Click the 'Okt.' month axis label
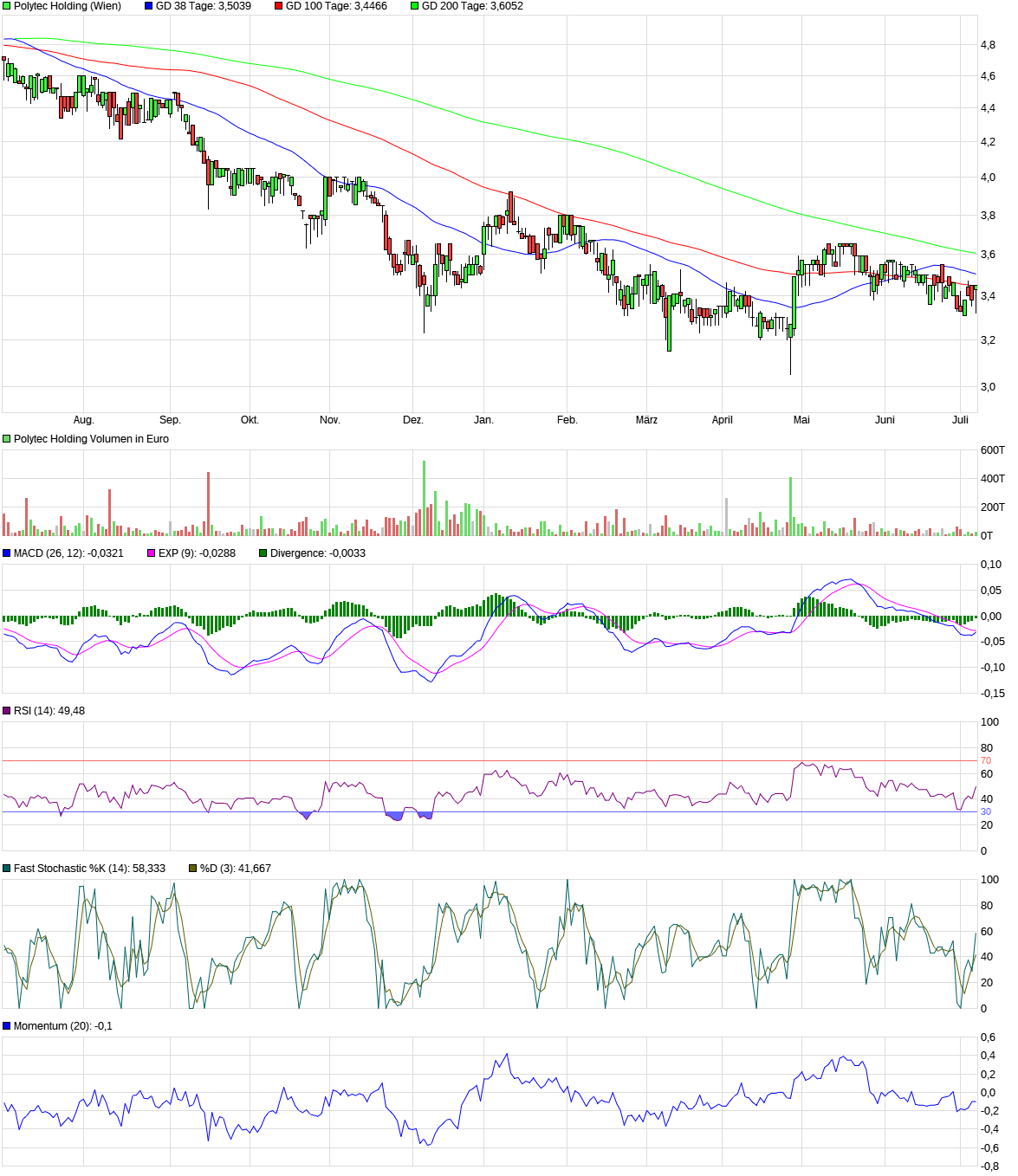The height and width of the screenshot is (1176, 1018). pos(250,420)
